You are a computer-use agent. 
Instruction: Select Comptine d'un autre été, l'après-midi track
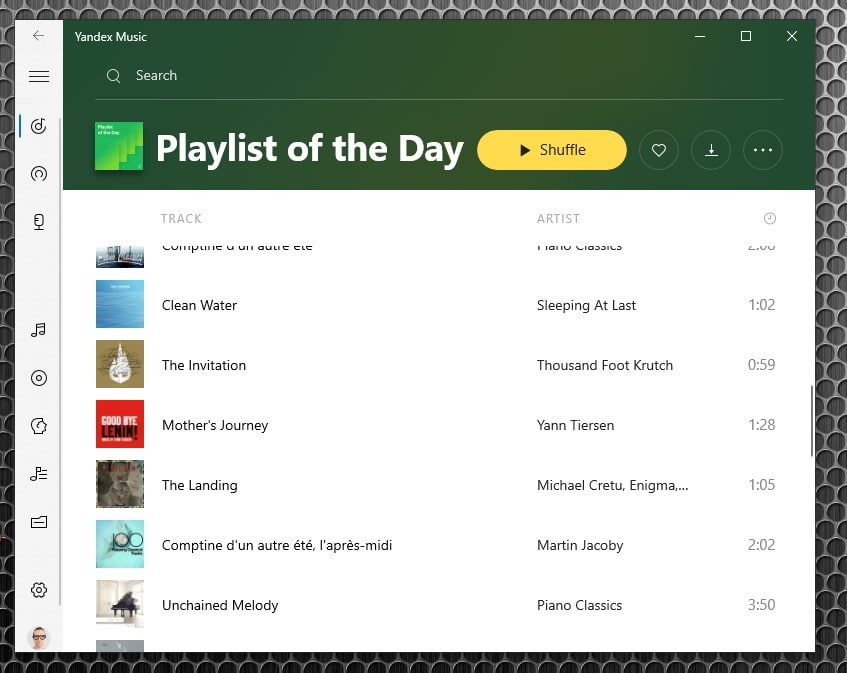(277, 546)
